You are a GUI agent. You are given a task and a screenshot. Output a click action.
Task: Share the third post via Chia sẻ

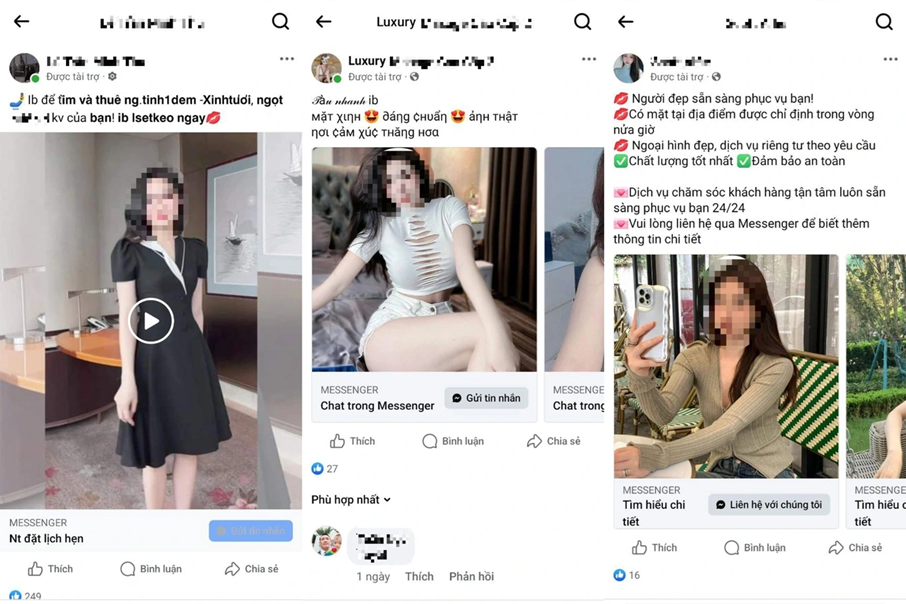855,547
